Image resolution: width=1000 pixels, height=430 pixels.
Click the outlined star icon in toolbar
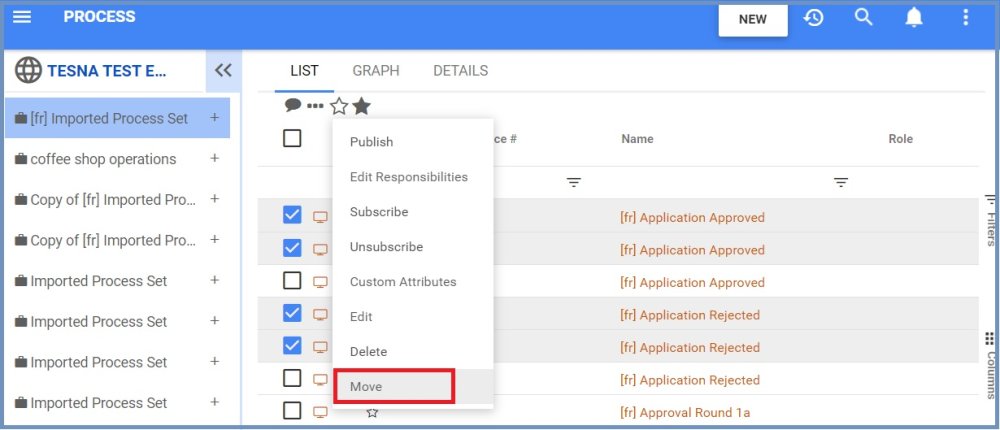(x=339, y=106)
